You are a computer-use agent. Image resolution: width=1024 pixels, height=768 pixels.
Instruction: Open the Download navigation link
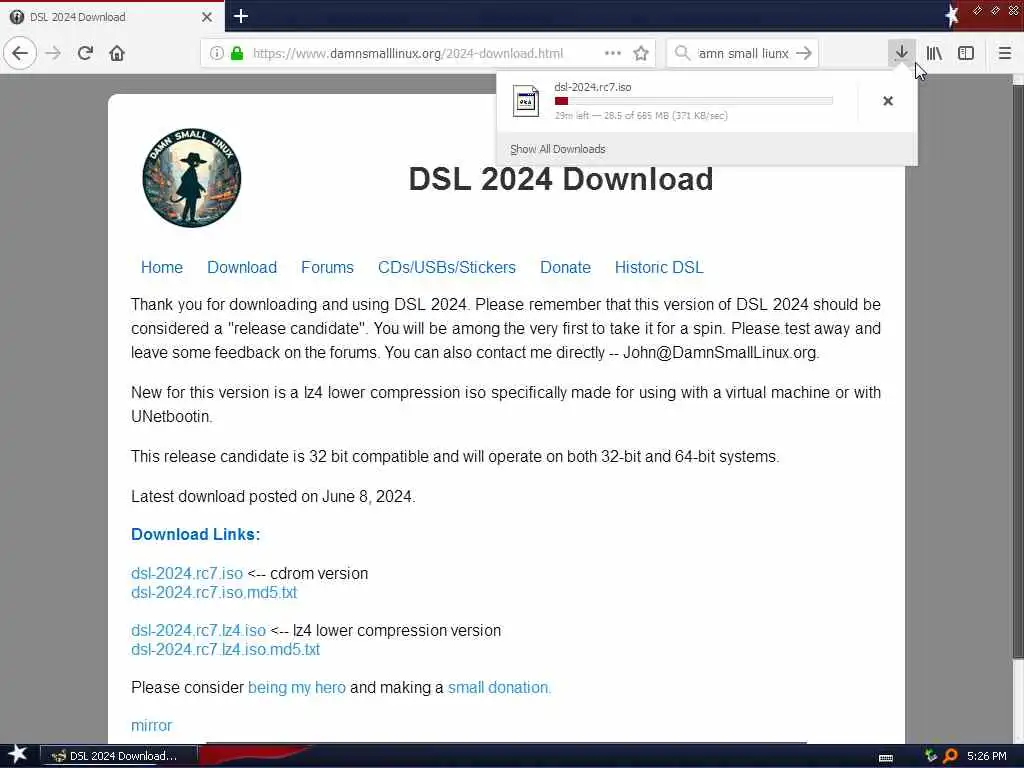(x=242, y=267)
